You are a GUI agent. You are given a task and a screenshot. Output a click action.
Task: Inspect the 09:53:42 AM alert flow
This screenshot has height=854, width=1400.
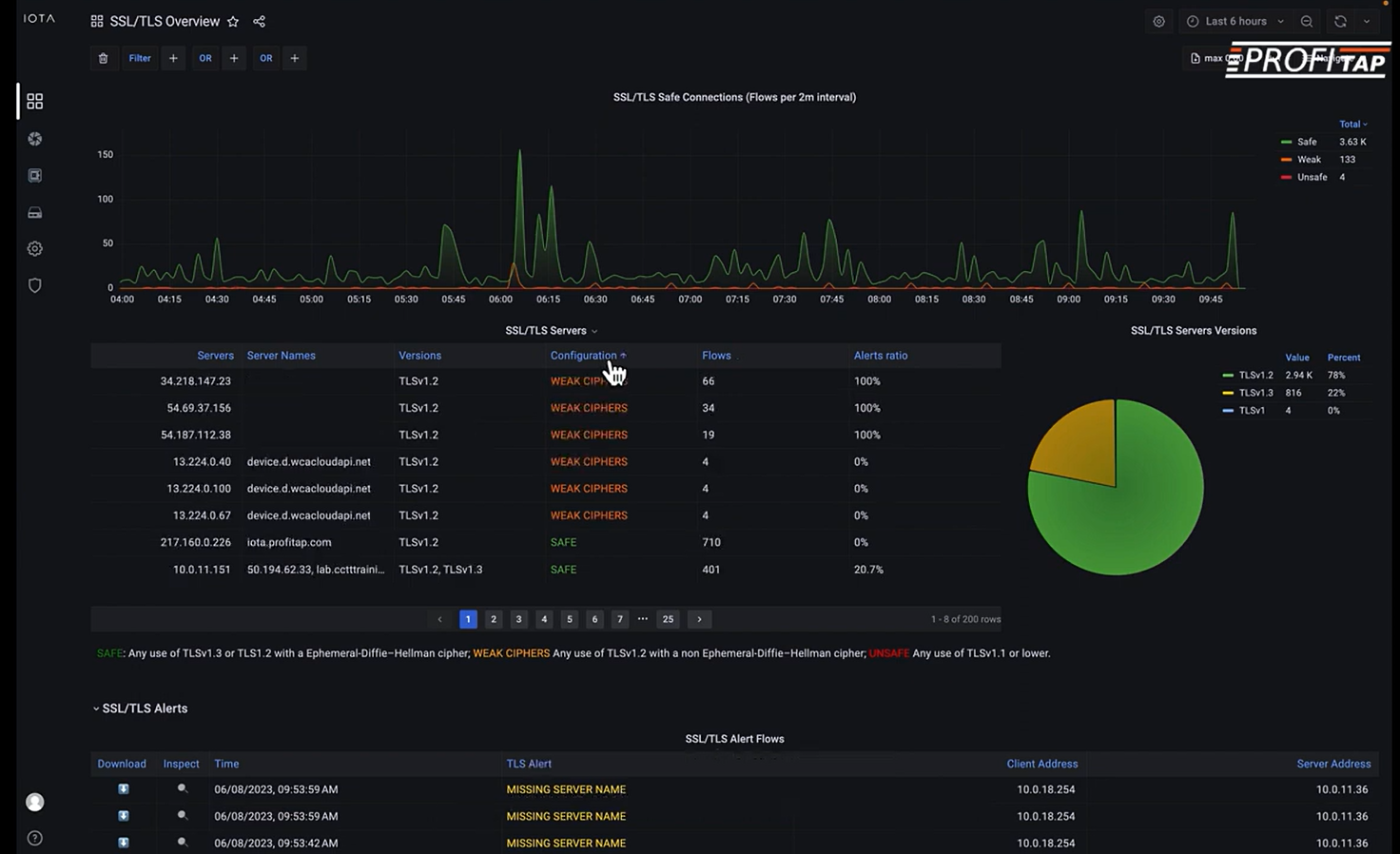(x=183, y=843)
